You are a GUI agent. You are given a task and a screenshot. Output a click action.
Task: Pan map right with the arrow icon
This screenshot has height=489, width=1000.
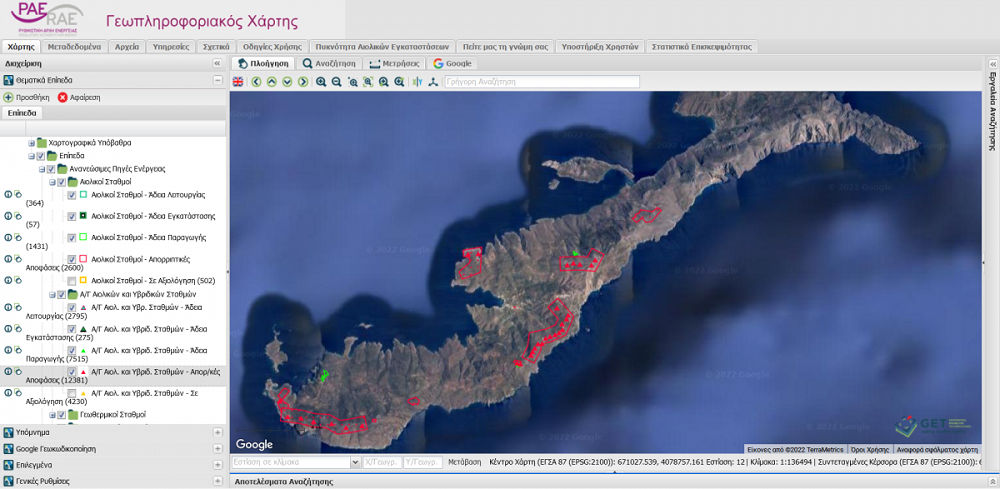(x=302, y=82)
